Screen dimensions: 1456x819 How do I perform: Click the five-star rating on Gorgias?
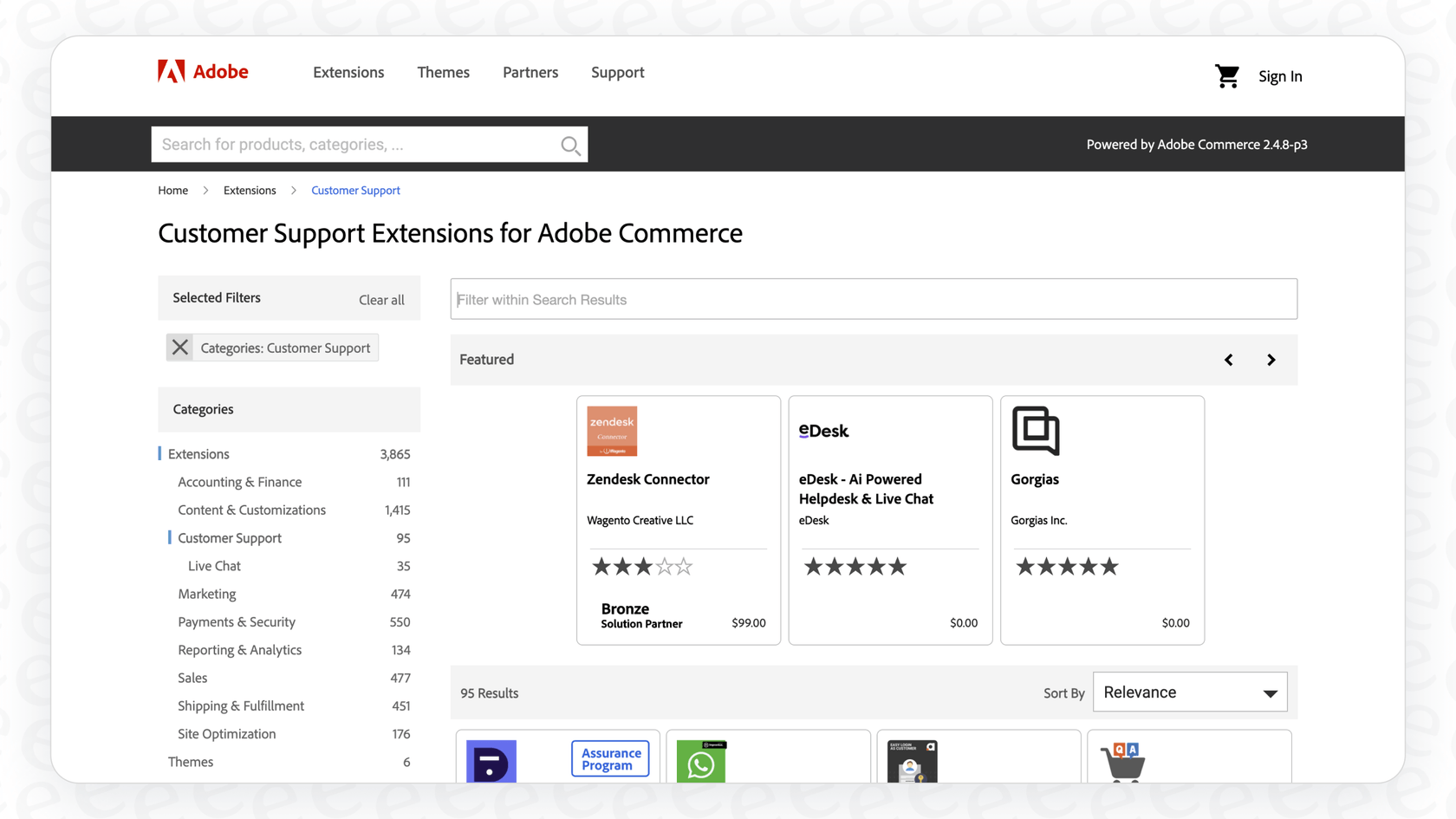click(1067, 565)
